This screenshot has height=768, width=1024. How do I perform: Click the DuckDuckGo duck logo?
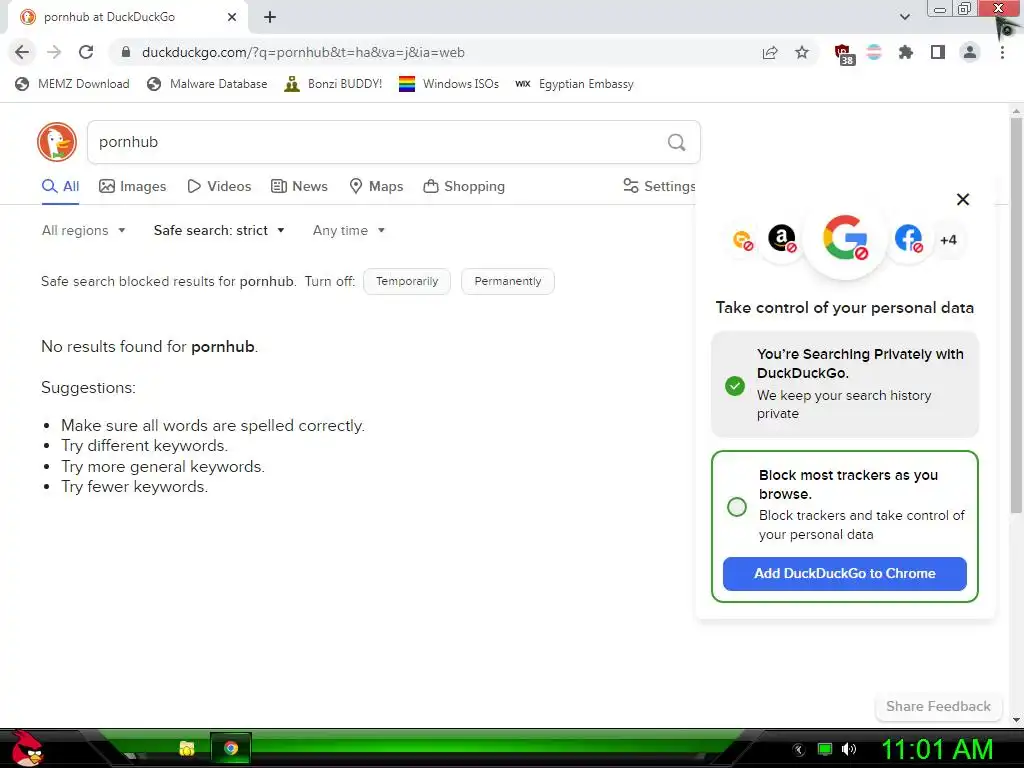pos(57,142)
